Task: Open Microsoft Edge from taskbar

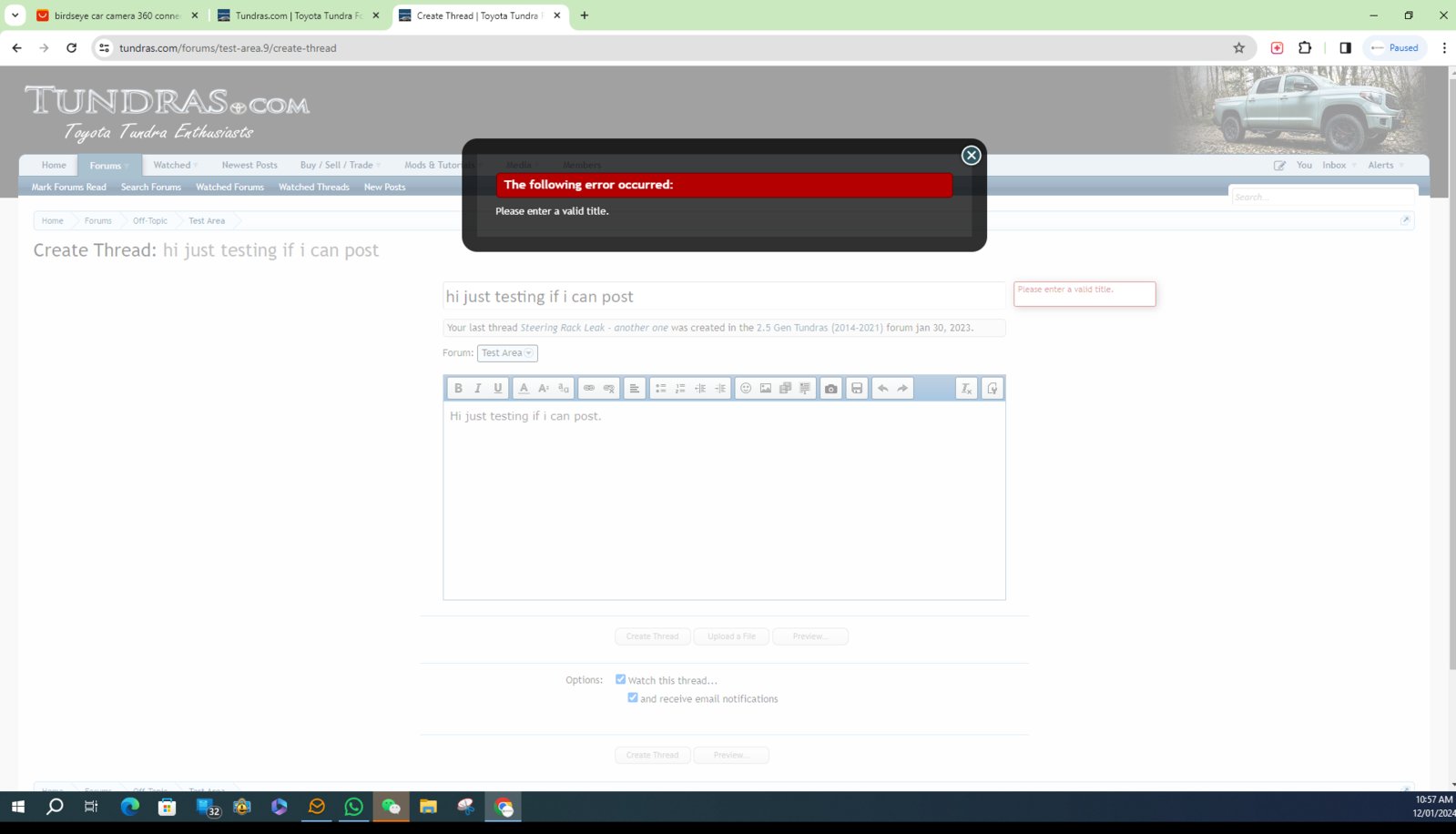Action: 129,807
